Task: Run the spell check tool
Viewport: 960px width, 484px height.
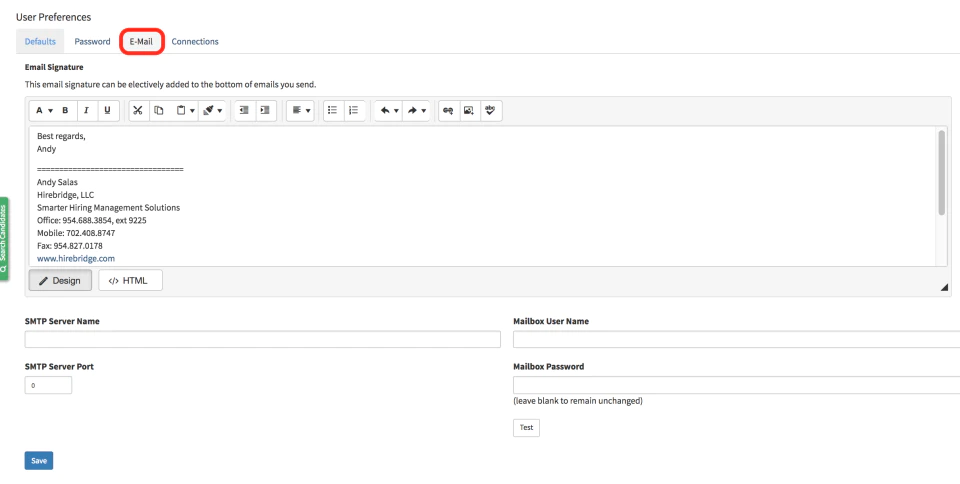Action: pyautogui.click(x=490, y=111)
